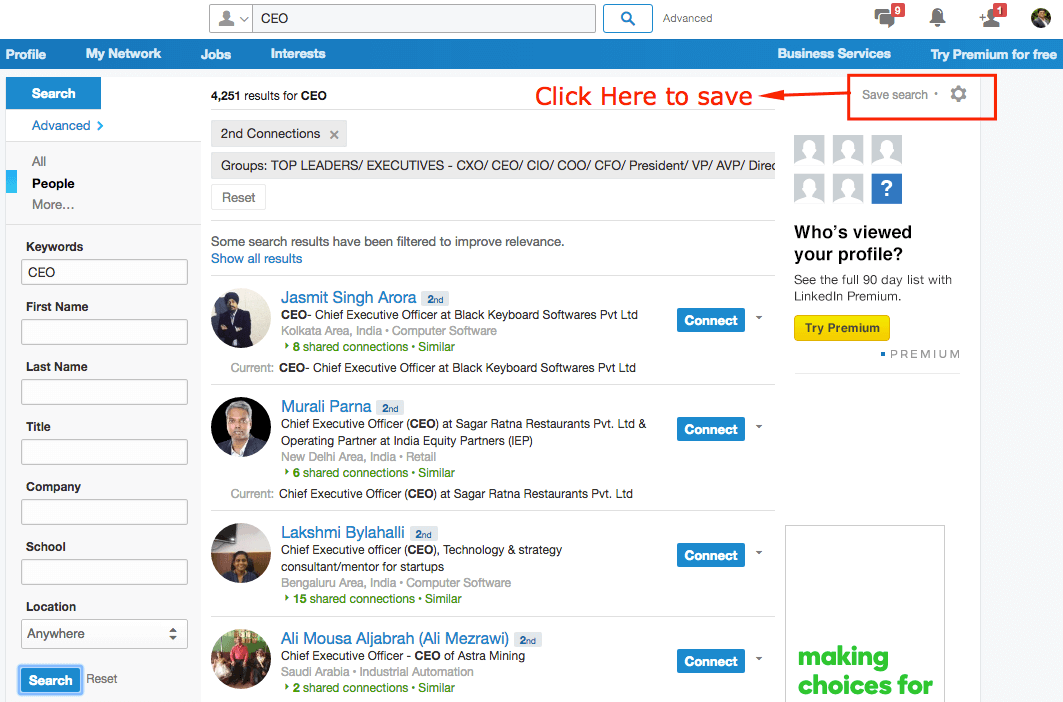This screenshot has width=1063, height=702.
Task: Click Save search
Action: click(x=894, y=95)
